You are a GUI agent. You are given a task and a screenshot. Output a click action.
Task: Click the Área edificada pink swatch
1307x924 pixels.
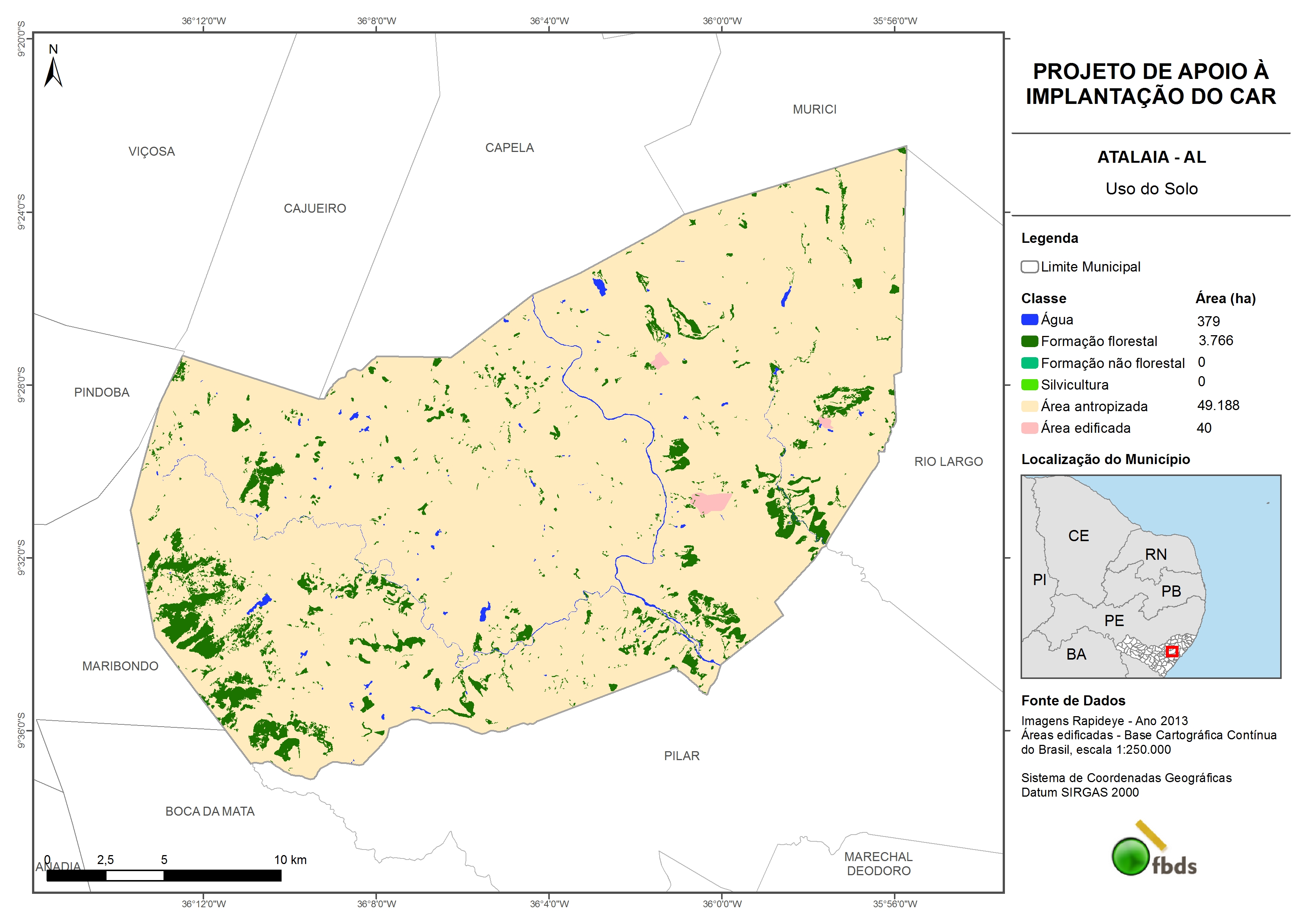pos(1029,428)
